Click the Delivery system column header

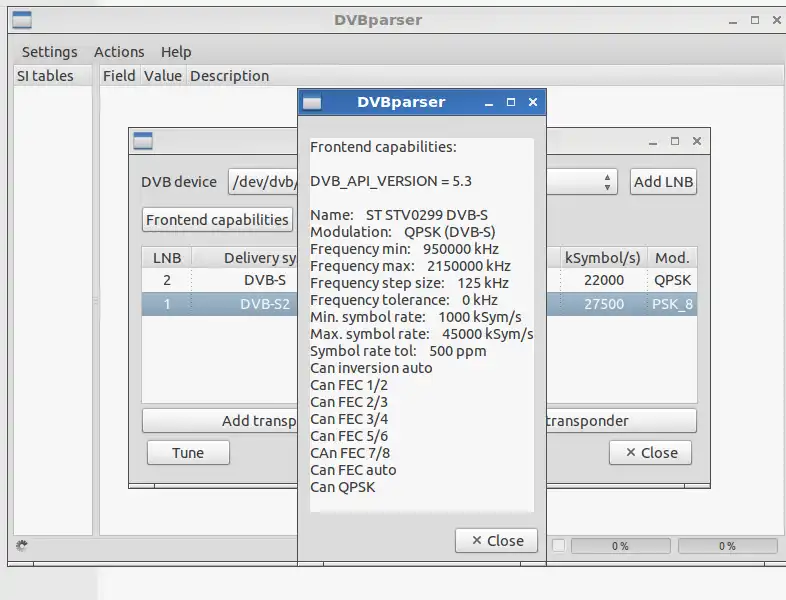(245, 258)
